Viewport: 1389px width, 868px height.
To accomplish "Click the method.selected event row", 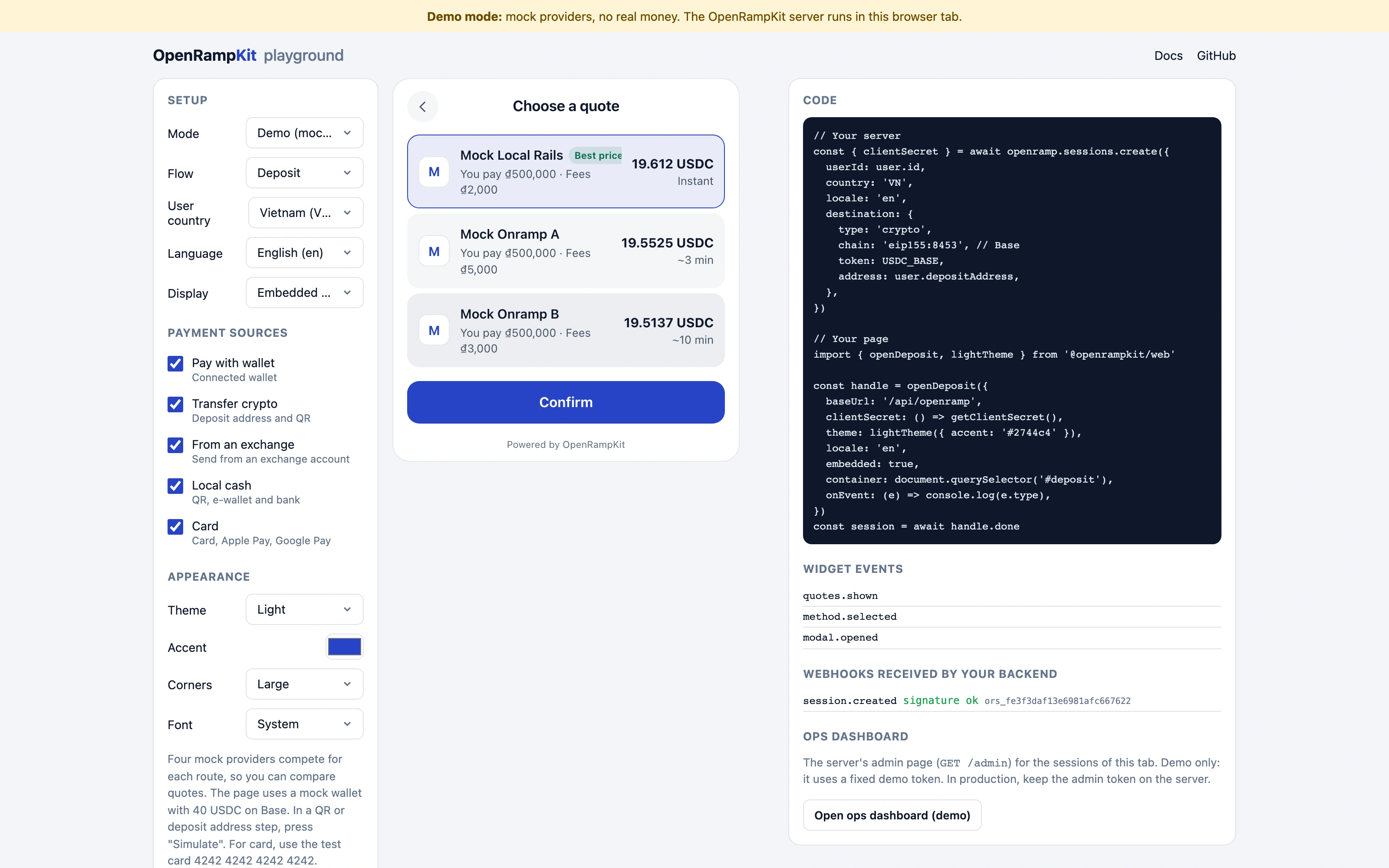I will coord(1011,617).
